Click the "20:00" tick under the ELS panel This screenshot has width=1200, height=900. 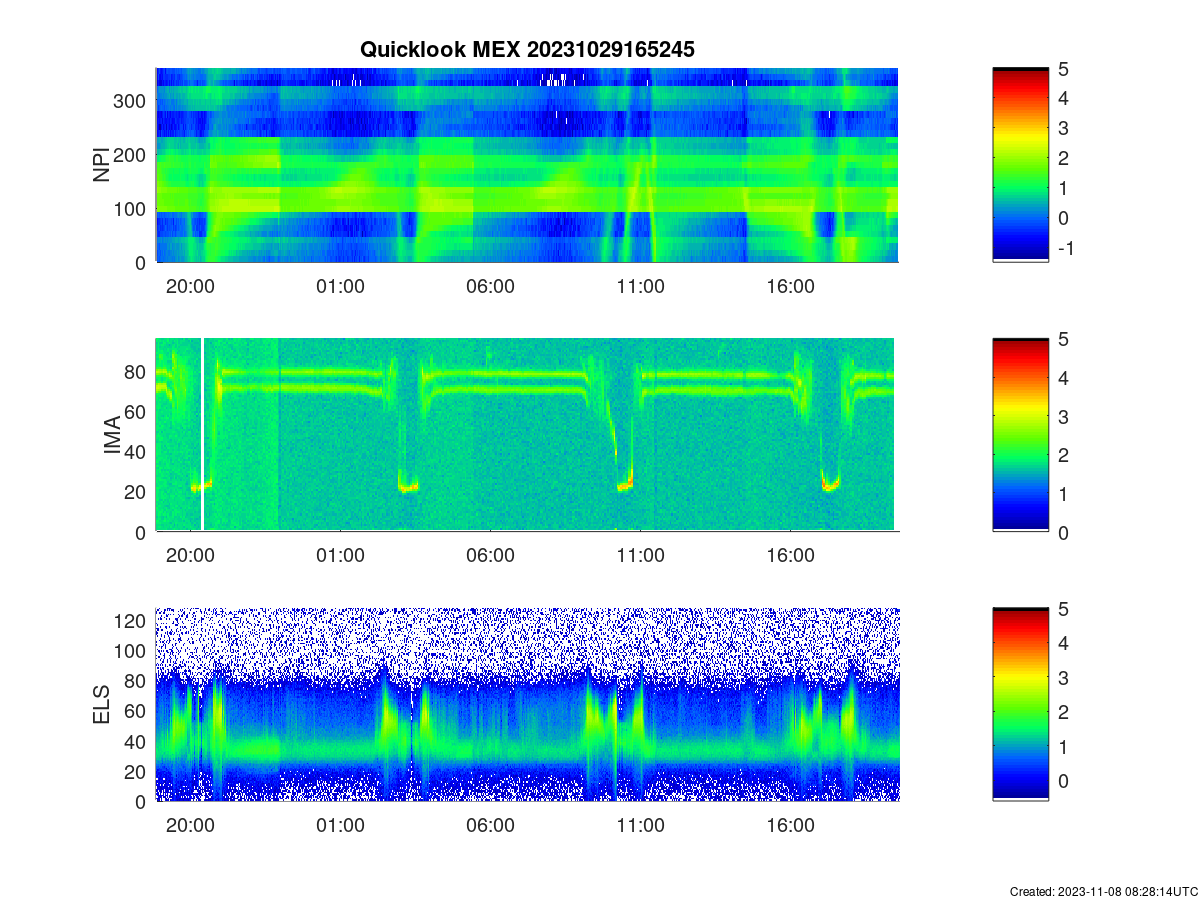coord(190,826)
